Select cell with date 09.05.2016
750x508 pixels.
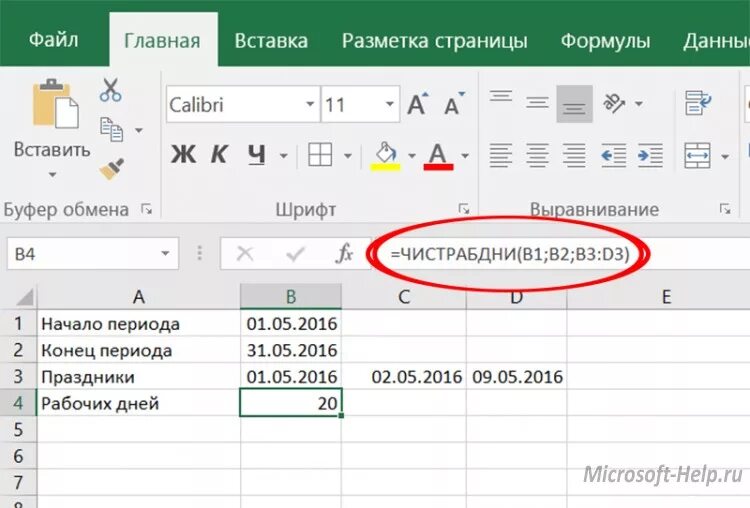517,377
